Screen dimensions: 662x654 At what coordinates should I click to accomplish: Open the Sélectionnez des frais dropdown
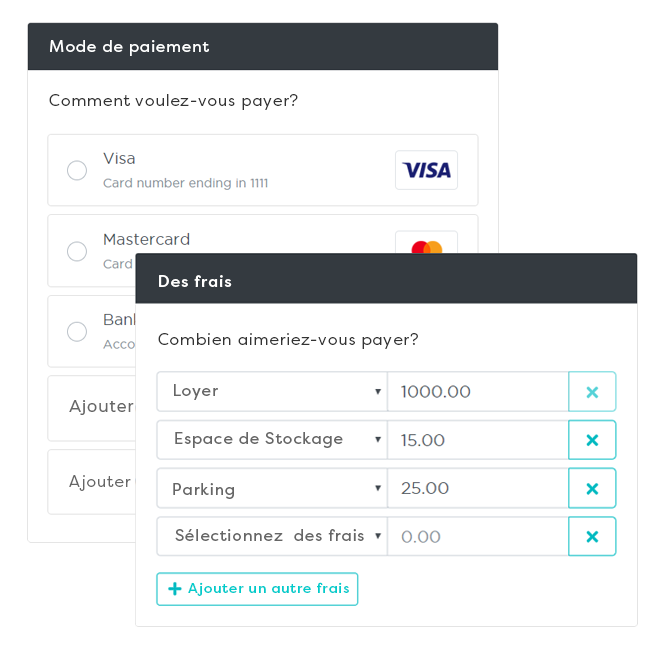pos(271,537)
